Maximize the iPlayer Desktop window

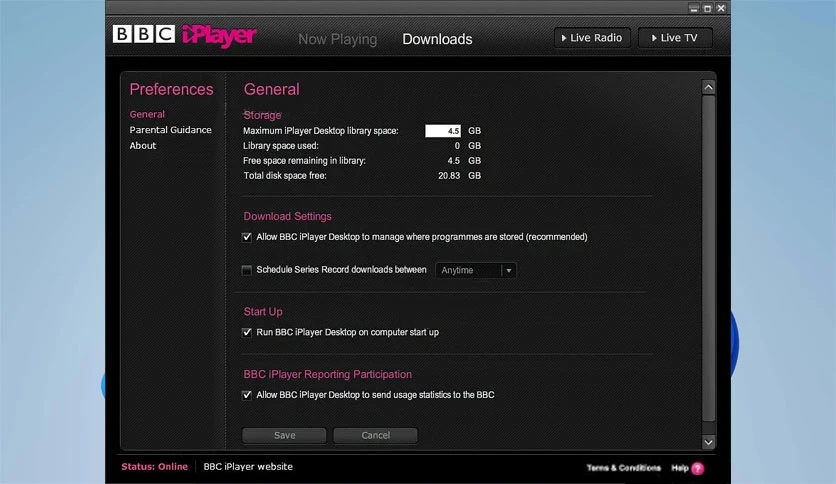point(708,9)
